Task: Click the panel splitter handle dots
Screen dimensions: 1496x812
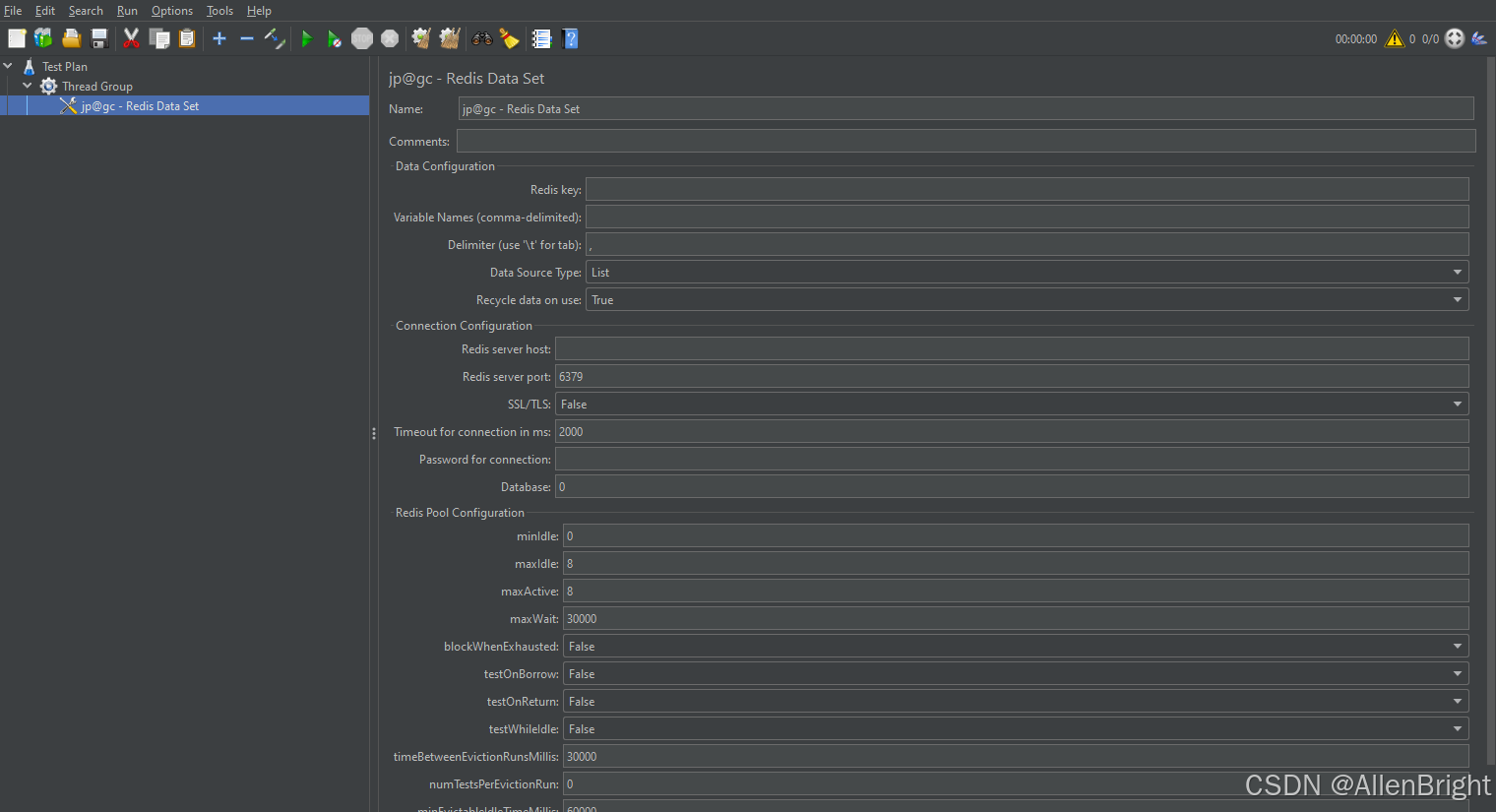Action: [x=374, y=433]
